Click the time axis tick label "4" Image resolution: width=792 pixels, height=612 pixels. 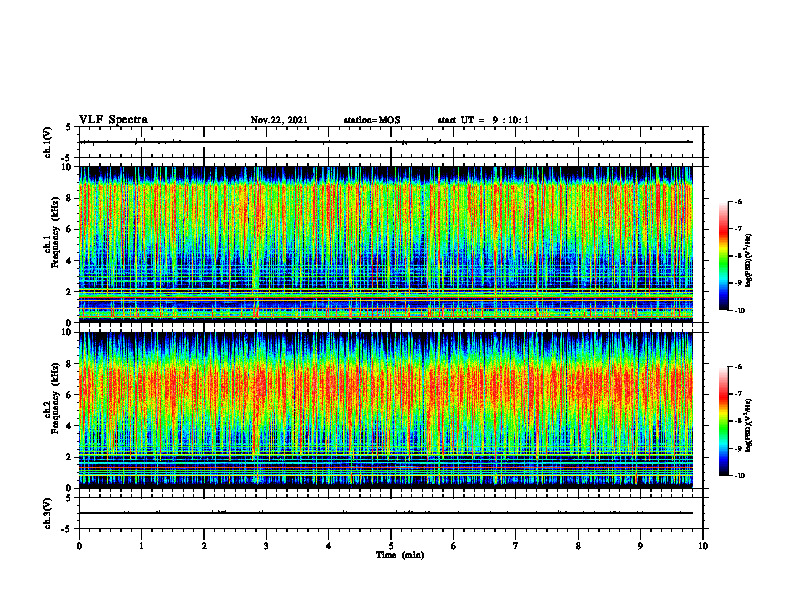pos(329,546)
